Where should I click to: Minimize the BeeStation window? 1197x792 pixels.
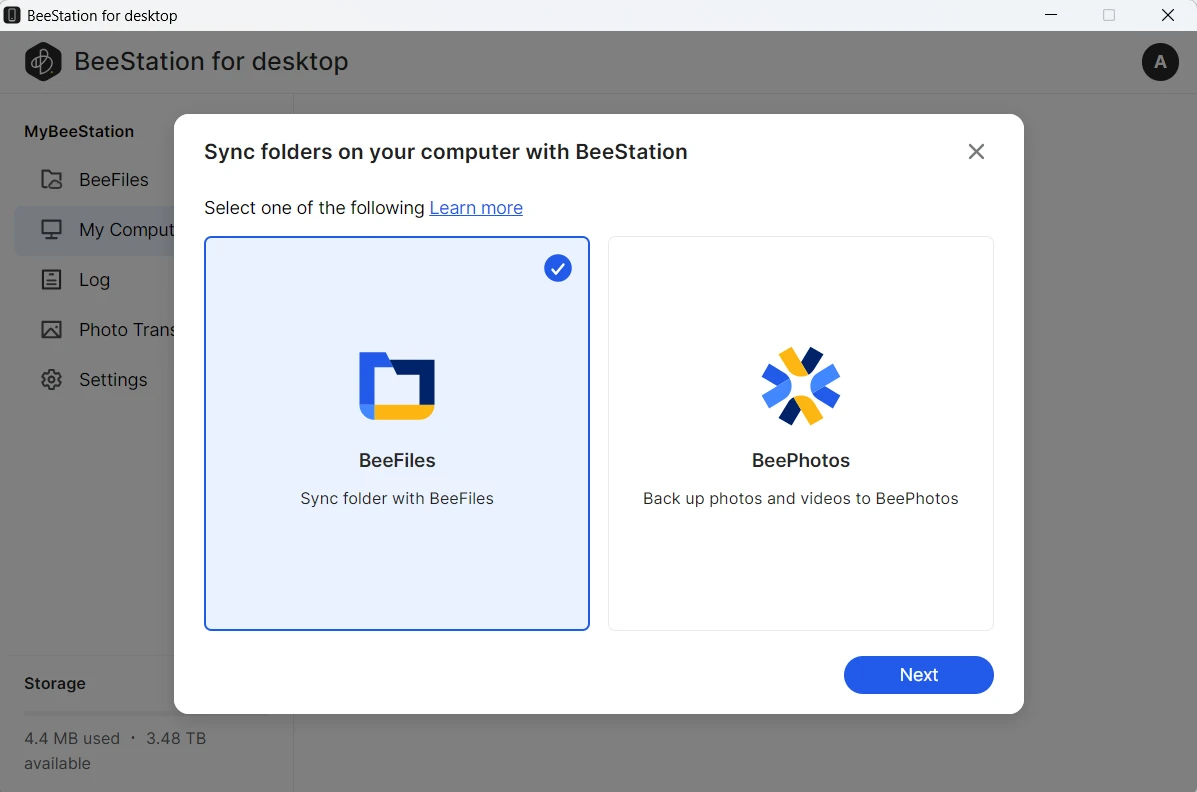(1051, 15)
